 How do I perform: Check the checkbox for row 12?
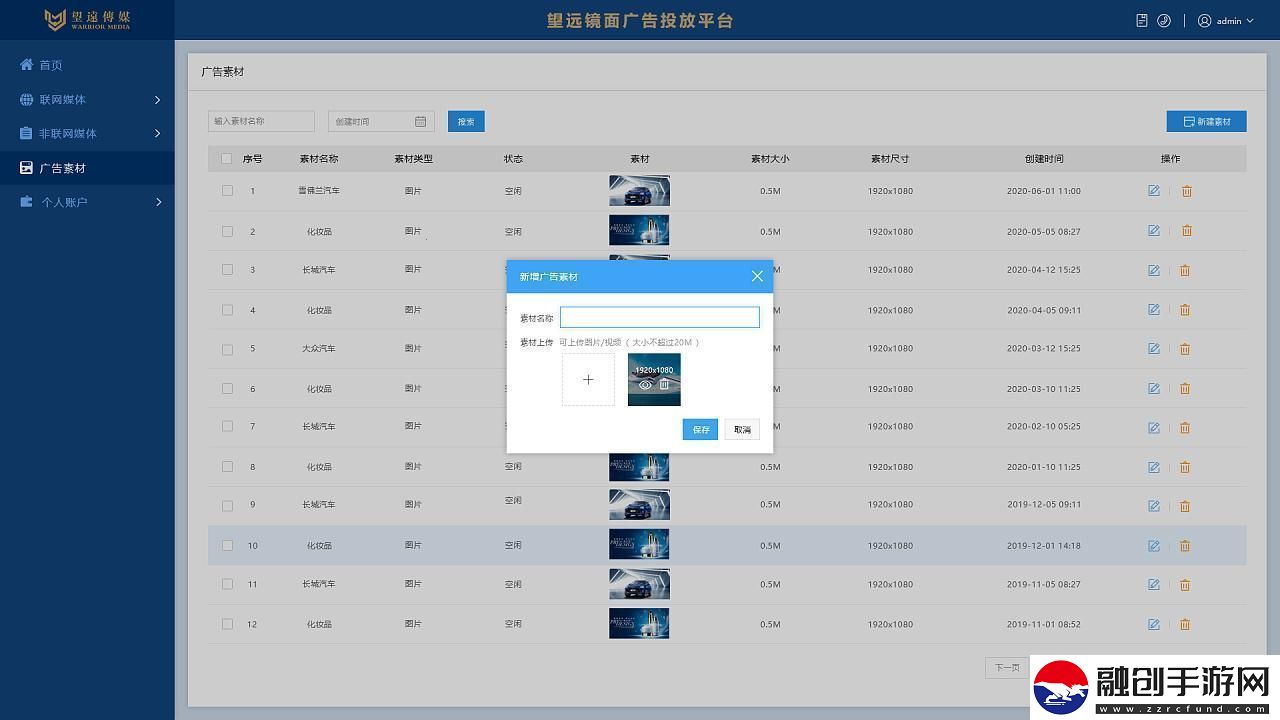tap(227, 625)
